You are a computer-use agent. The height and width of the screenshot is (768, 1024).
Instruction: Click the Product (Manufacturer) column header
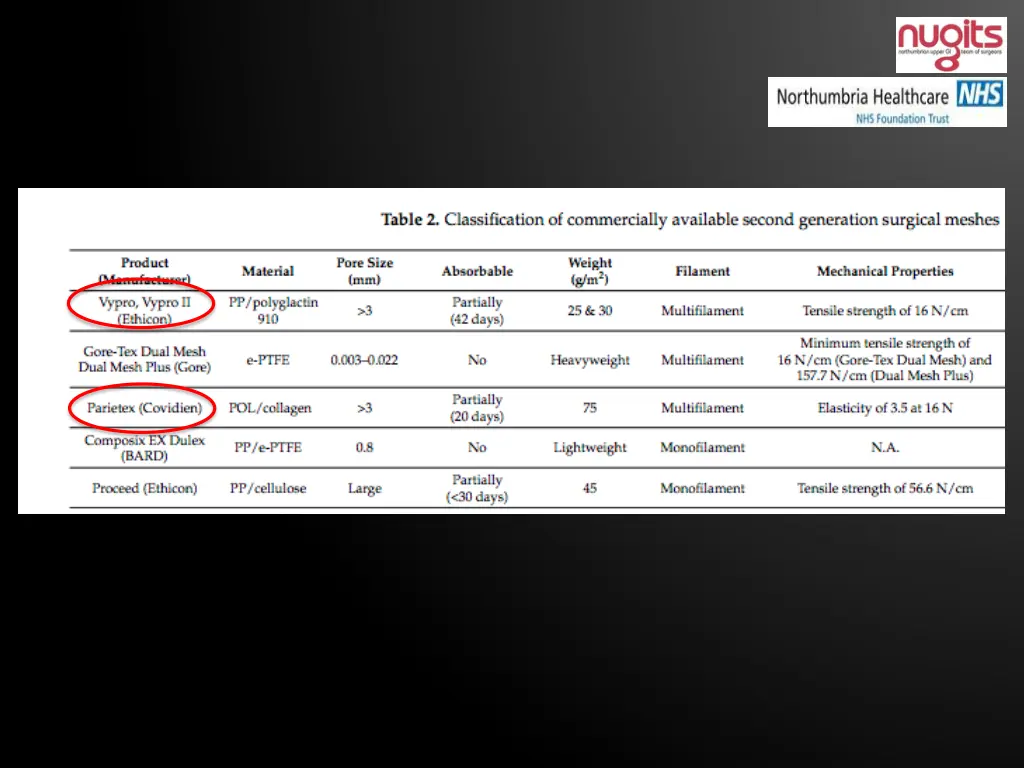144,270
